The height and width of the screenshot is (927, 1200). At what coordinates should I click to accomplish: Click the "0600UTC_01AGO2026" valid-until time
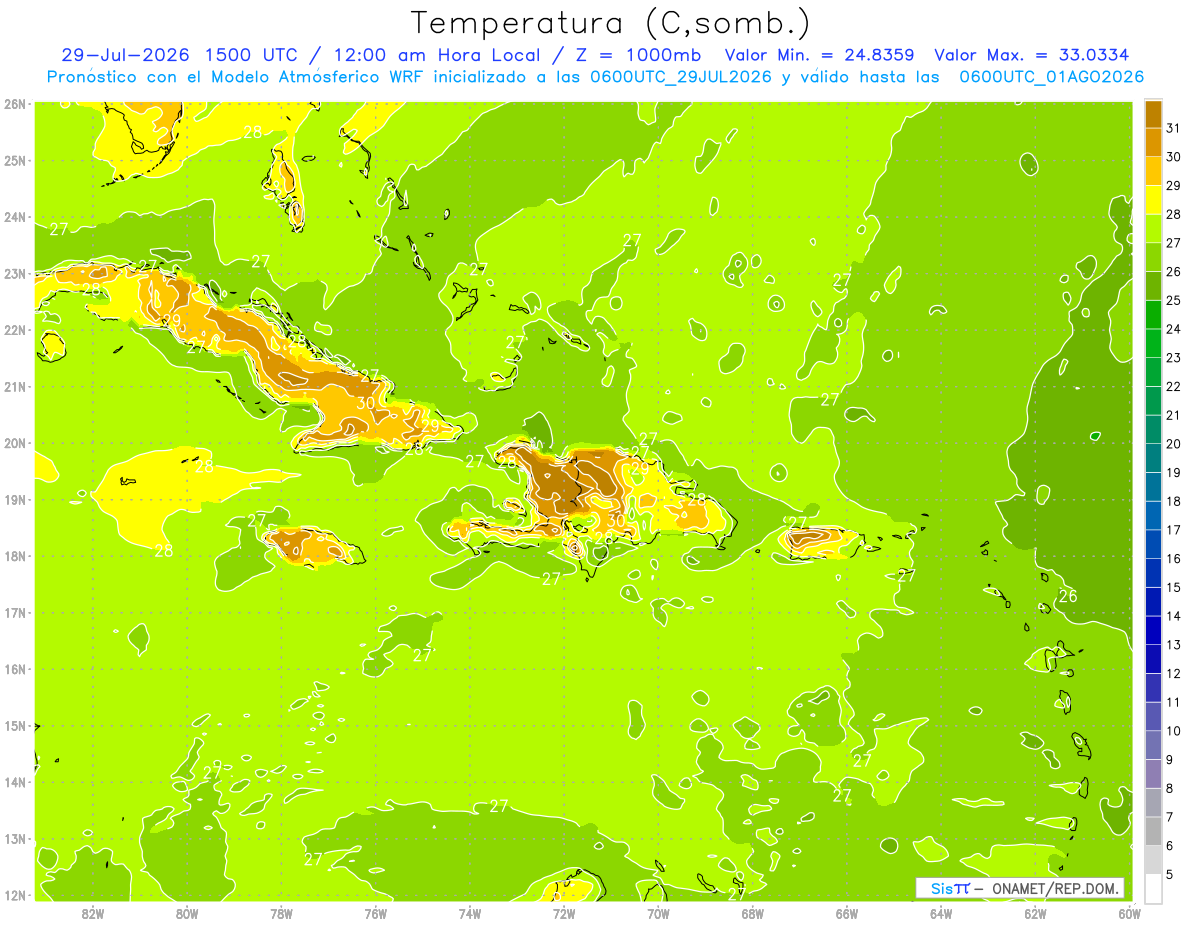point(1052,77)
